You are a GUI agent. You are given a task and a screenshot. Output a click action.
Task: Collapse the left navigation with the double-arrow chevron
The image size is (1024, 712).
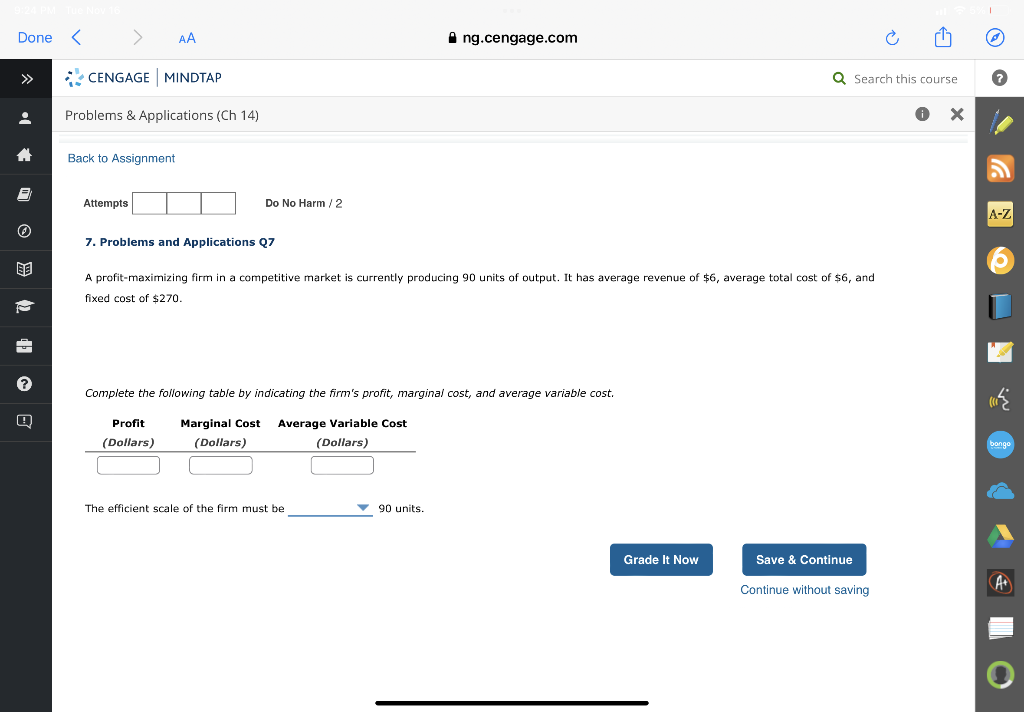tap(25, 78)
